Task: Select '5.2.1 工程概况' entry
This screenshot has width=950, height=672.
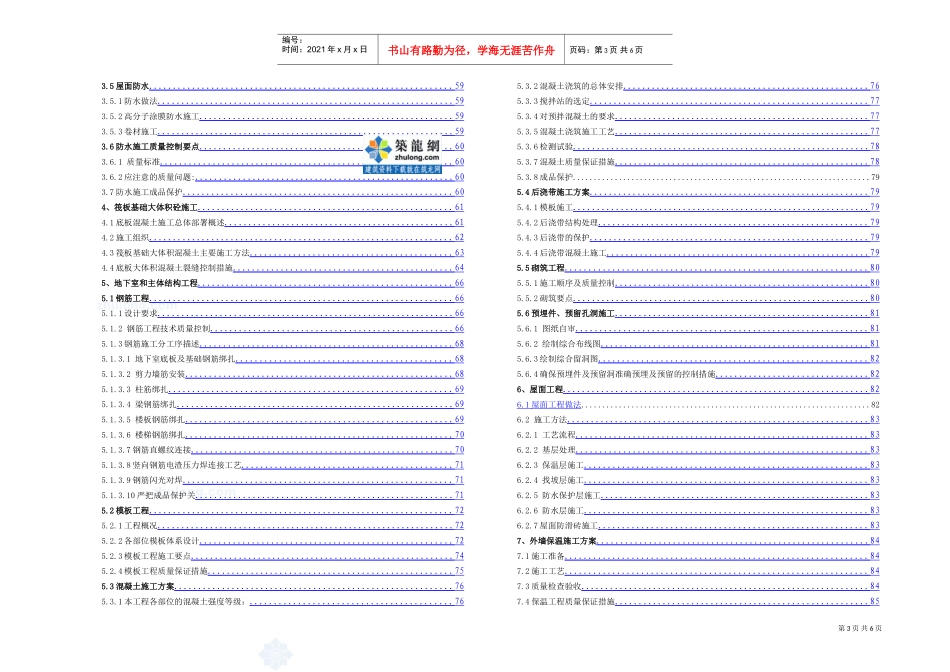Action: tap(282, 525)
